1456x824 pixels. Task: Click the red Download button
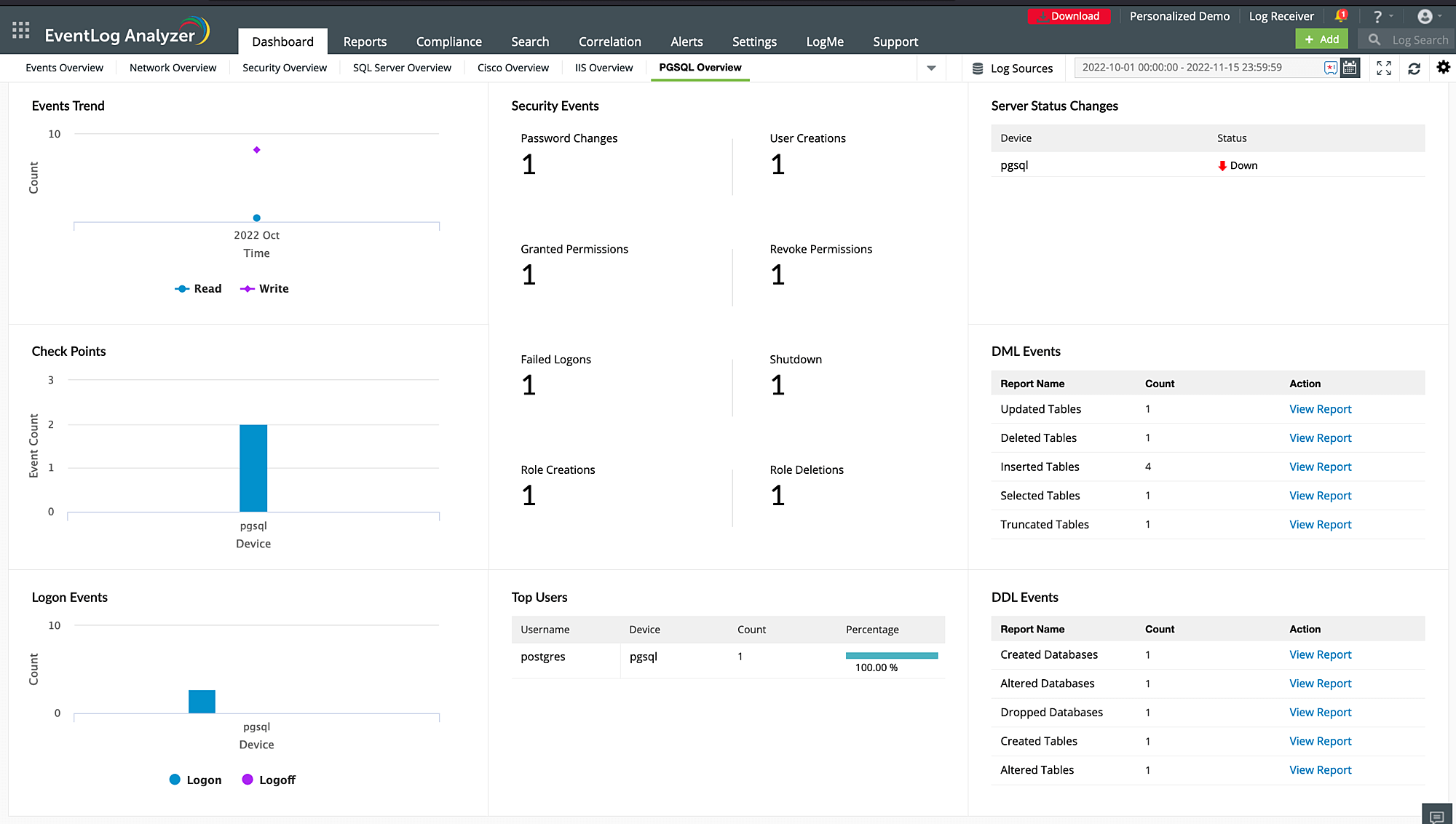point(1069,16)
